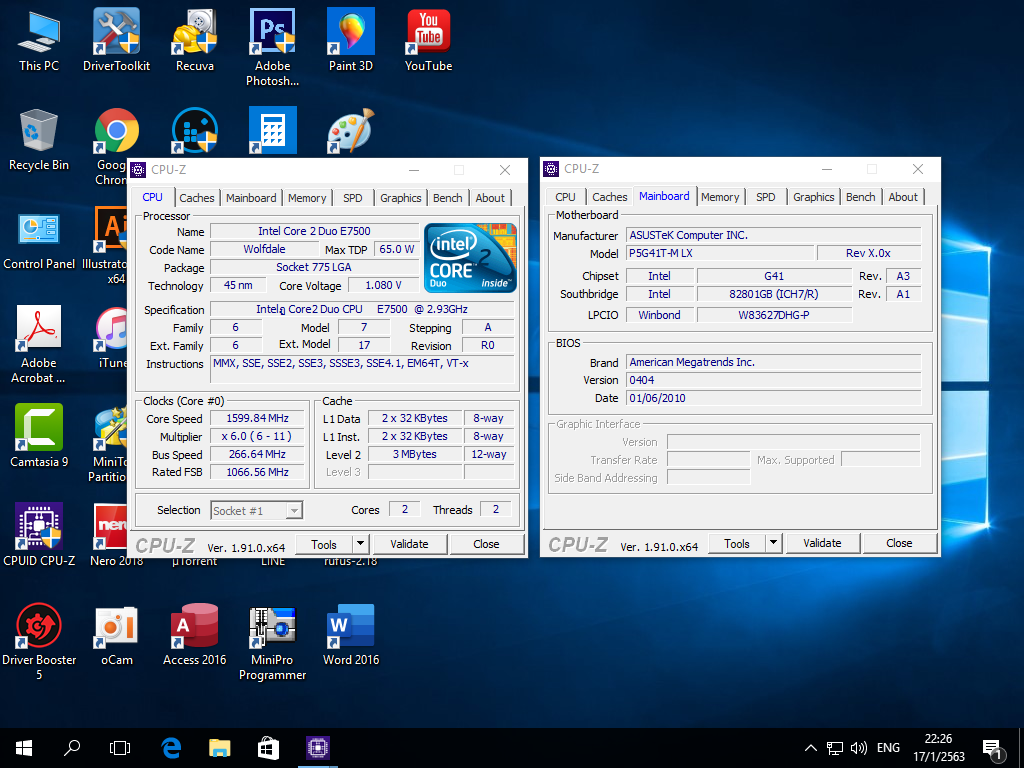Switch to Caches tab in left CPU-Z
The height and width of the screenshot is (768, 1024).
point(197,198)
